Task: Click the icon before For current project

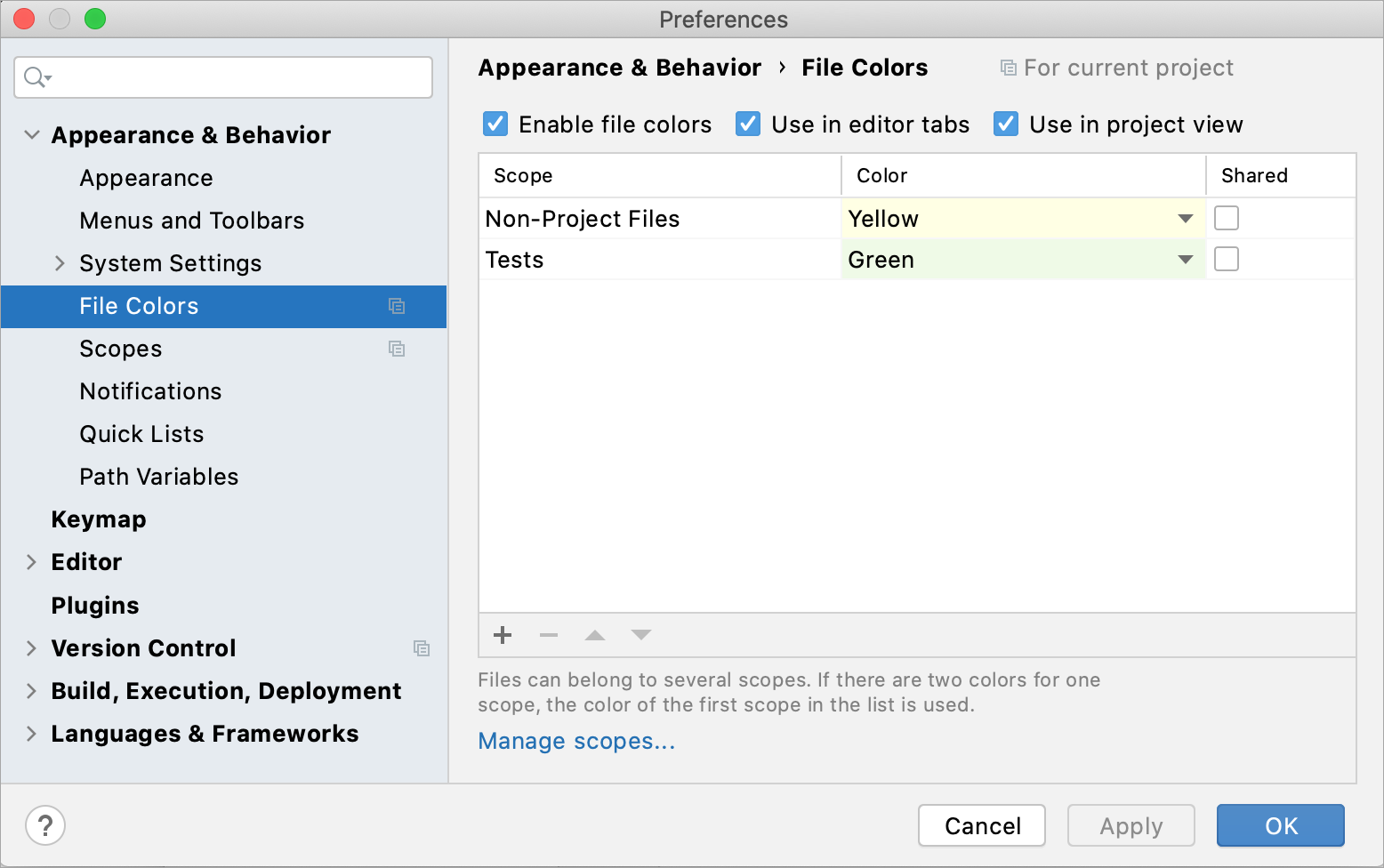Action: coord(1009,68)
